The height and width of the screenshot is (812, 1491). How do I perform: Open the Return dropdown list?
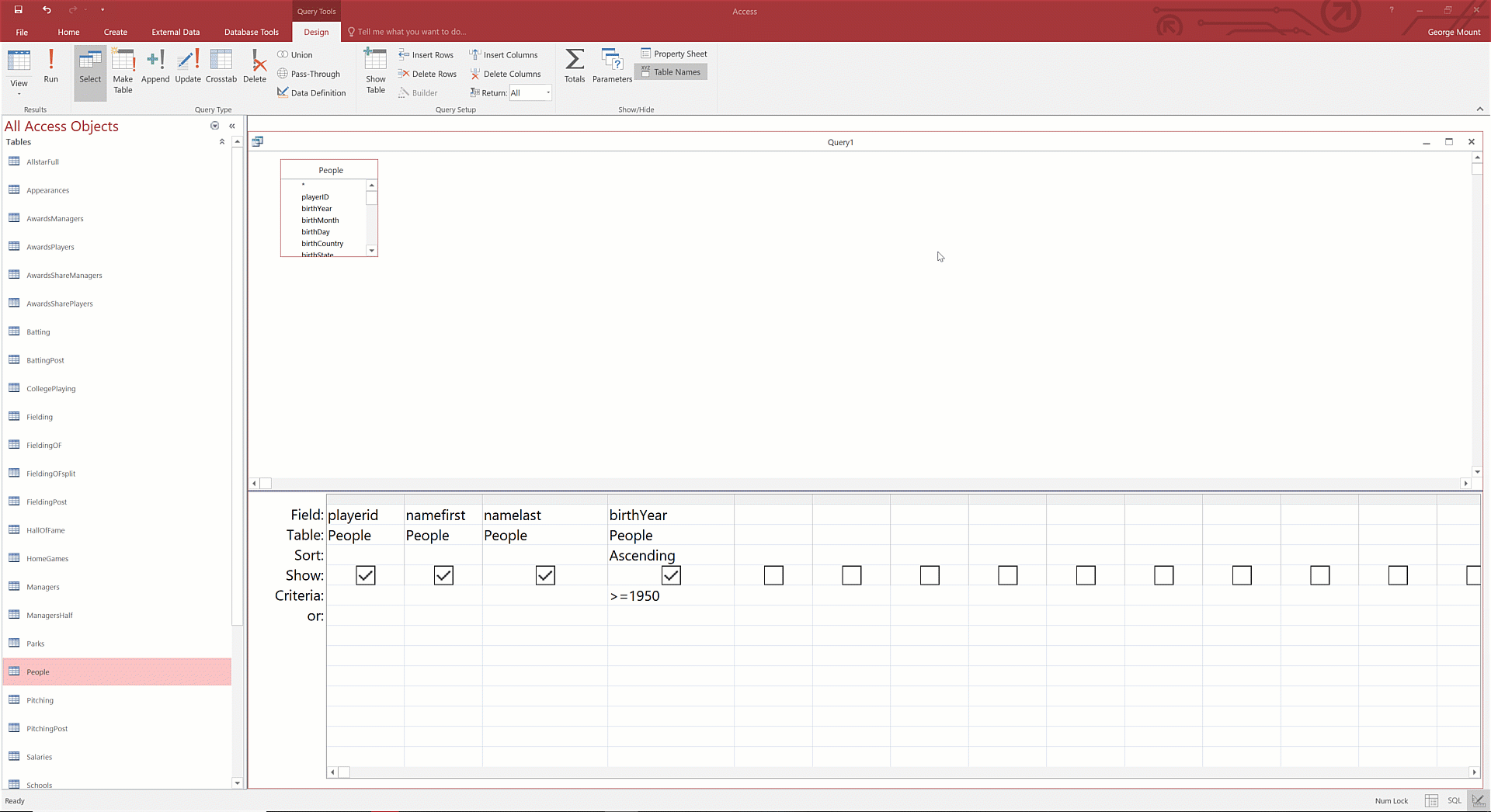(x=547, y=93)
